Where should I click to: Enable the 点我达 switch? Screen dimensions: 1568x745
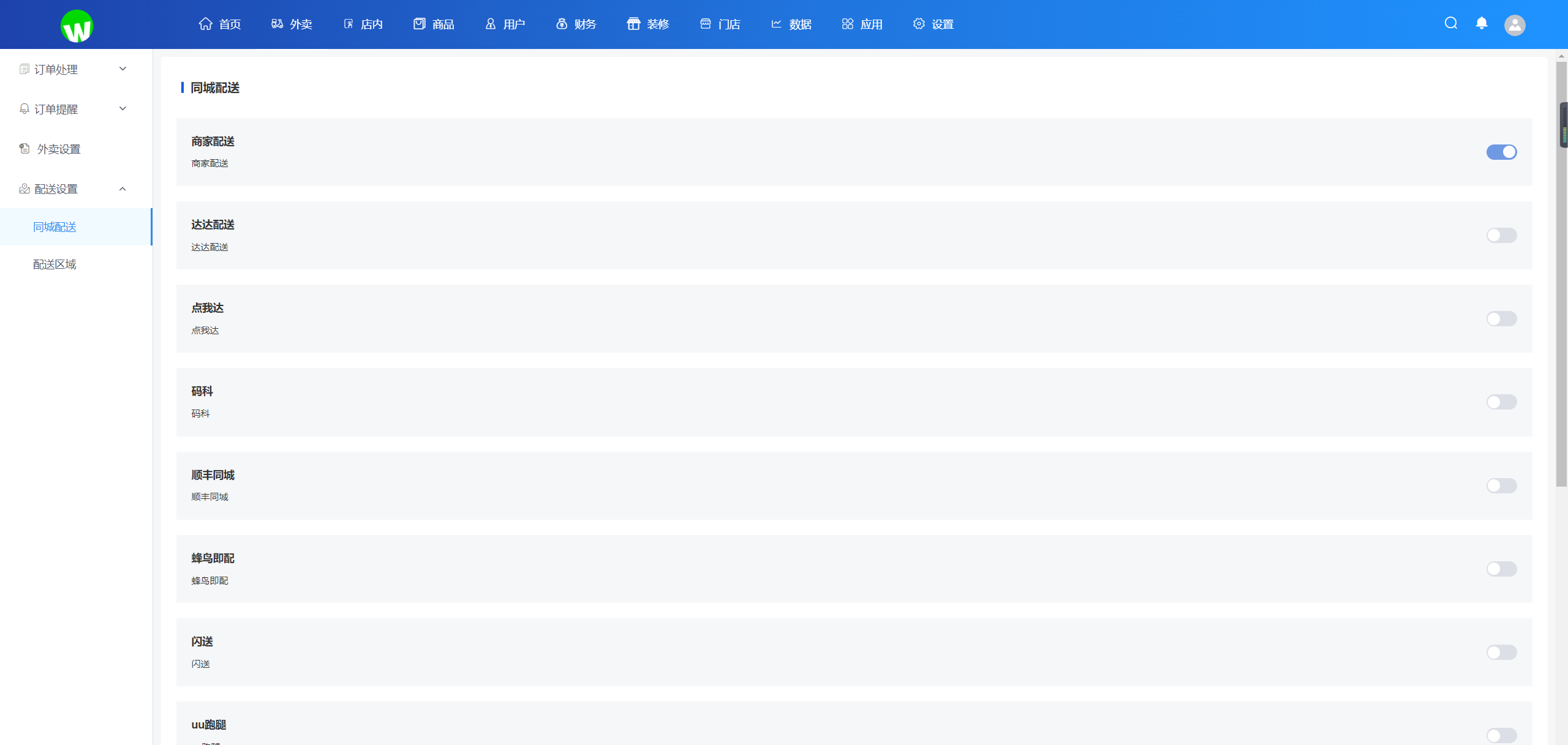click(x=1501, y=318)
